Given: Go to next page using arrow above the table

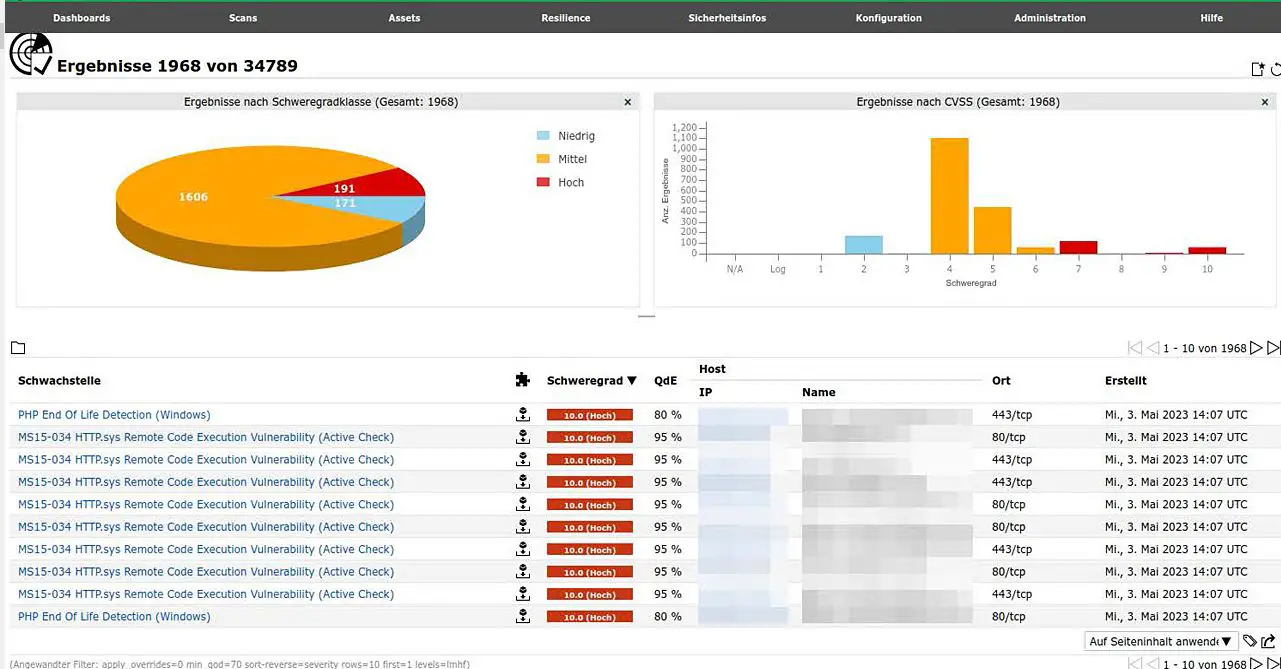Looking at the screenshot, I should pos(1257,348).
